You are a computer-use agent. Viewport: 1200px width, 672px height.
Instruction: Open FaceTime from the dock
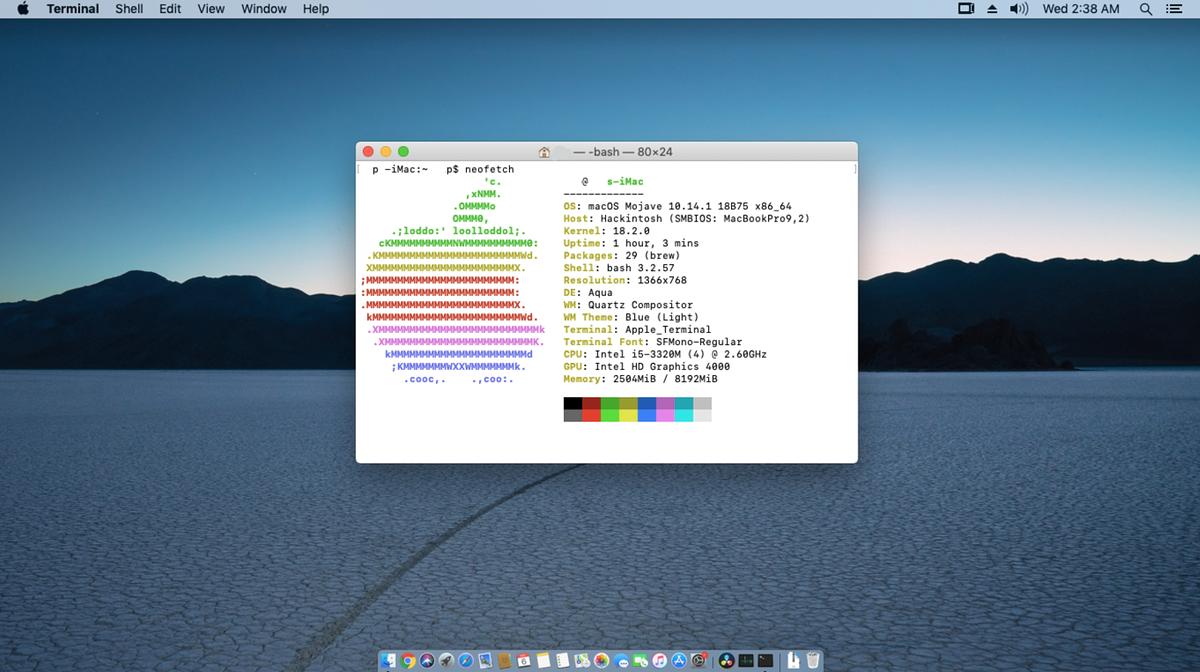(x=640, y=660)
